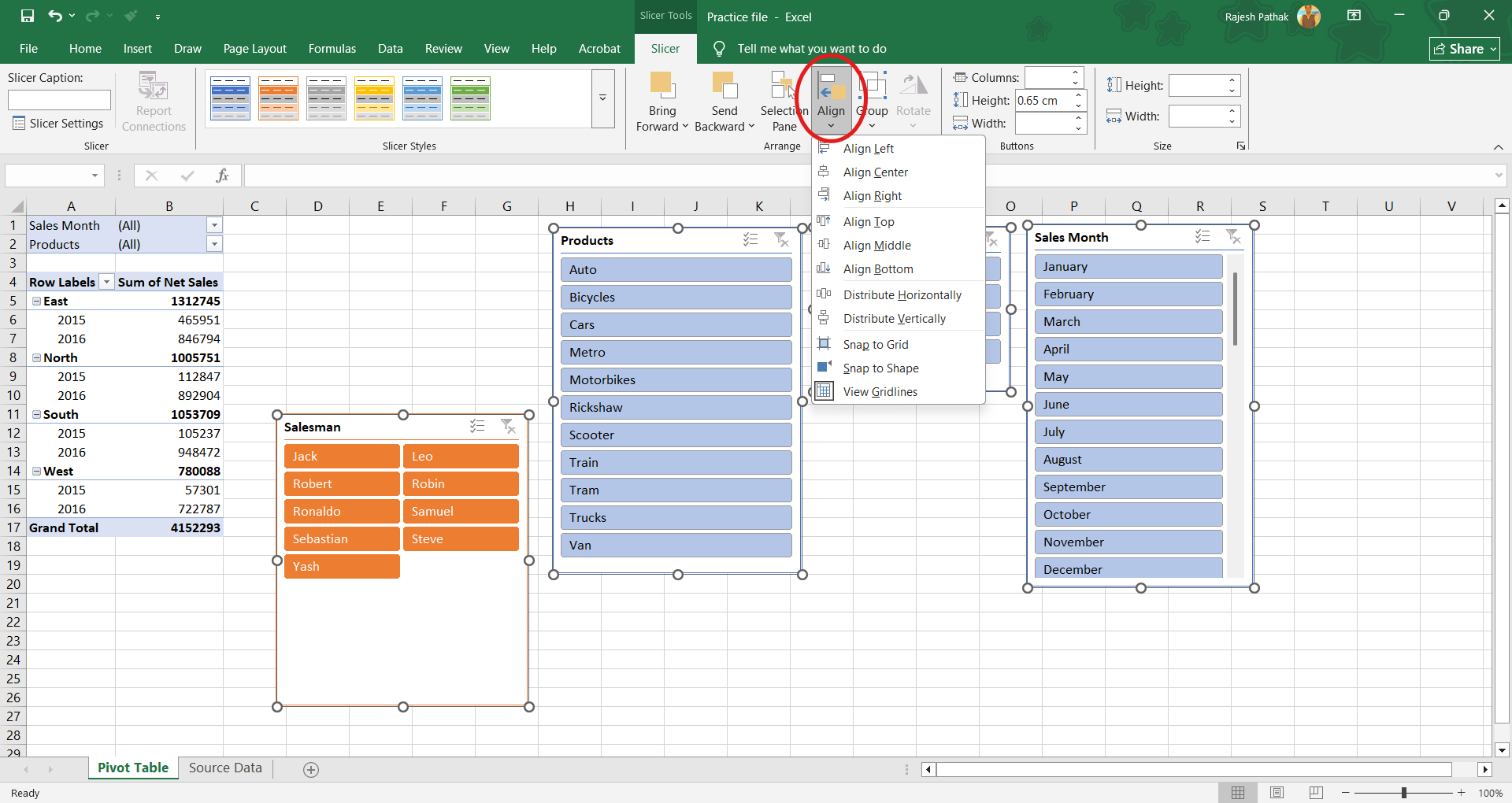Select Ronaldo in Salesman slicer
Screen dimensions: 1512x803
[342, 512]
